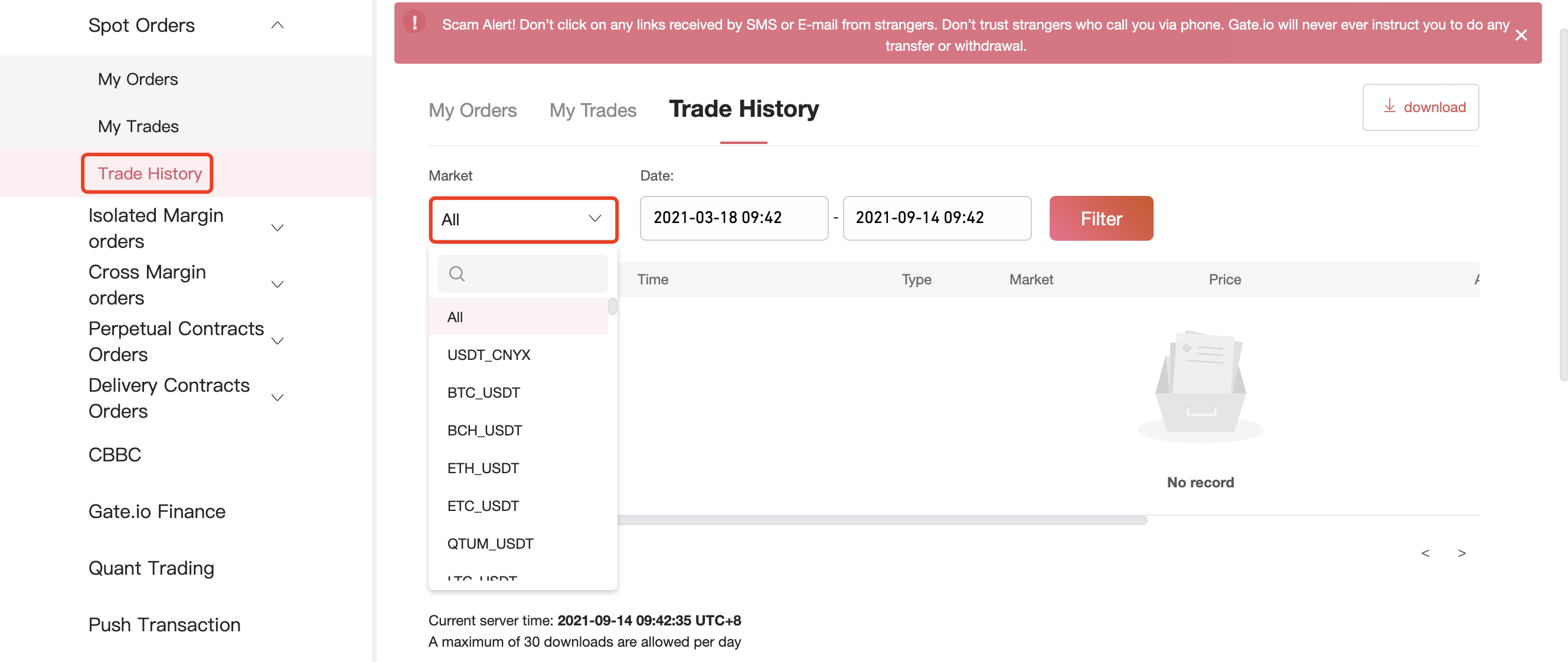Expand Perpetual Contracts Orders menu
Image resolution: width=1568 pixels, height=662 pixels.
point(277,342)
